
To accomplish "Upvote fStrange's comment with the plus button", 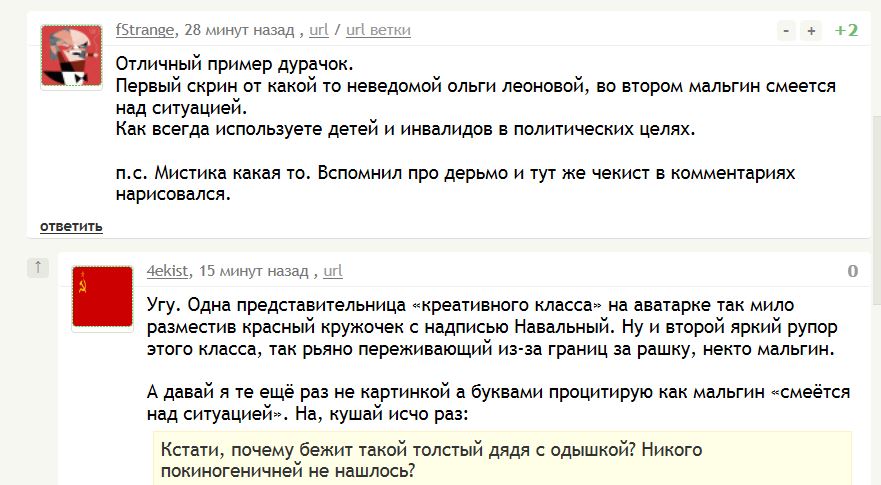I will tap(811, 31).
